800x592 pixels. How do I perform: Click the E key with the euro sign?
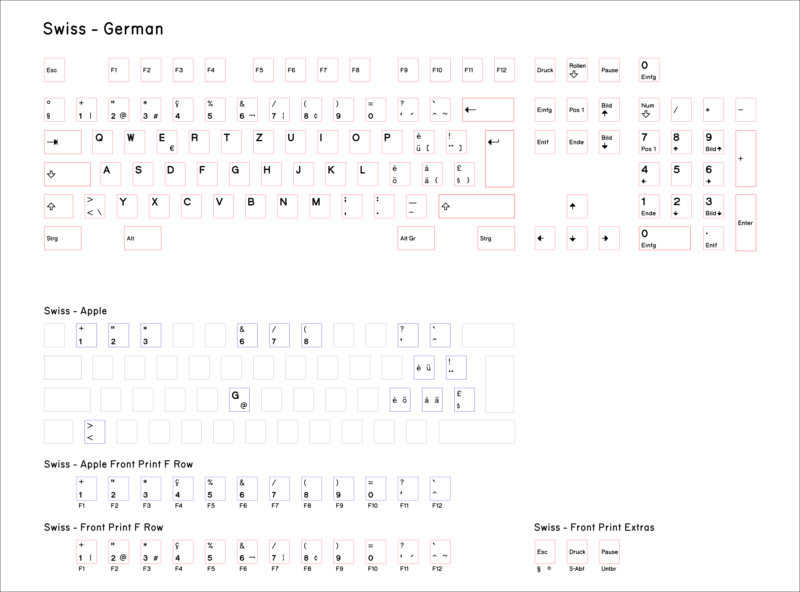(167, 142)
